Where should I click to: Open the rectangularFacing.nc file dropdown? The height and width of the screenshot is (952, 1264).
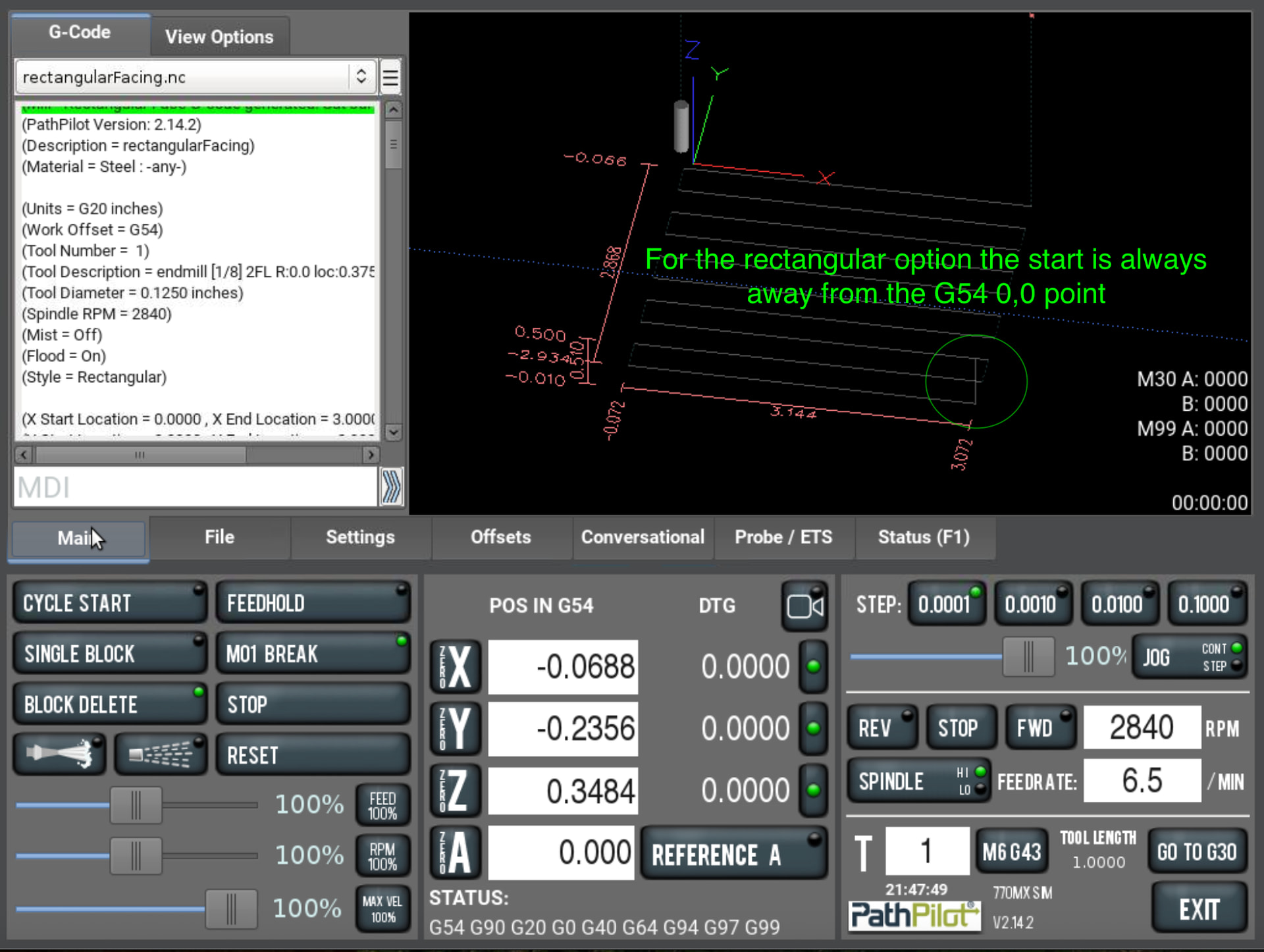coord(196,78)
